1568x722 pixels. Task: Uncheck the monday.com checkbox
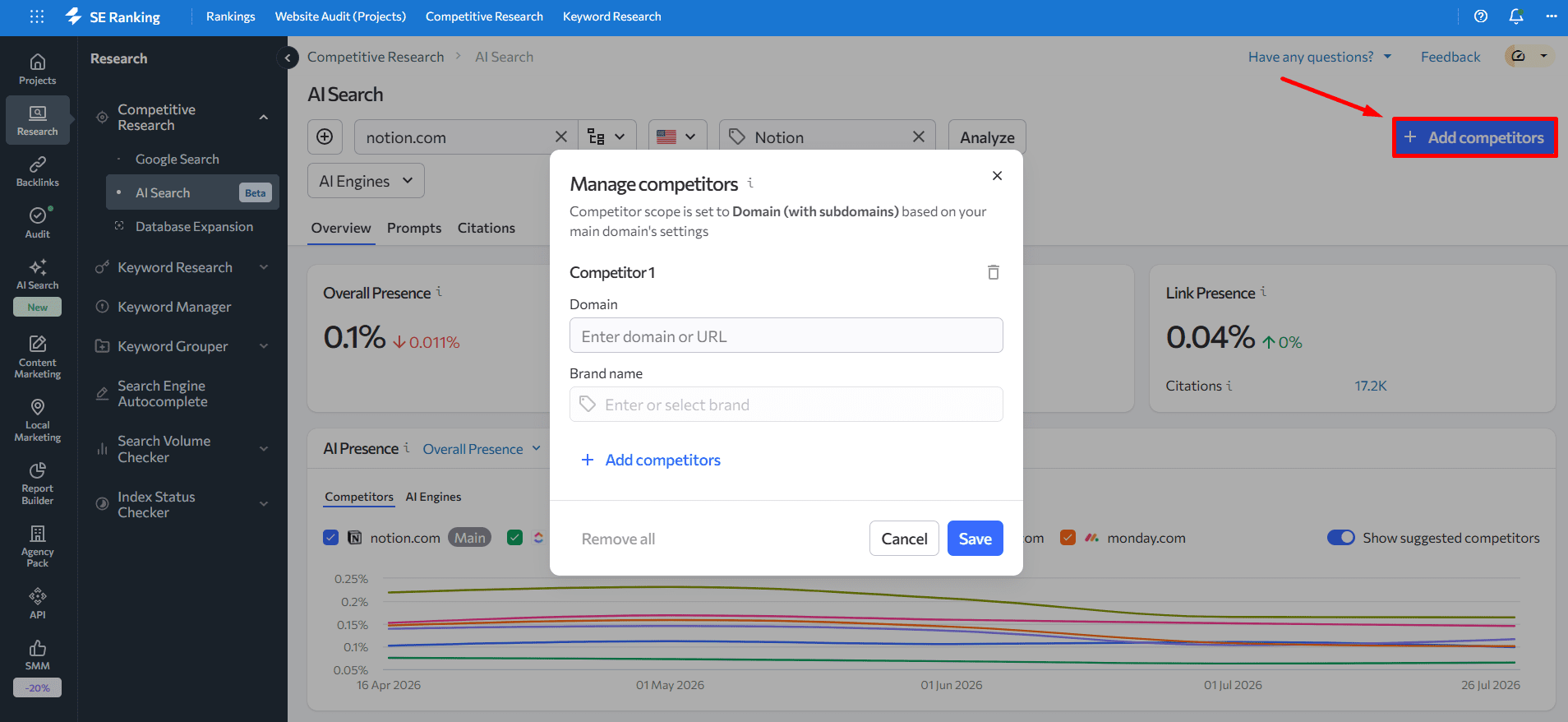pyautogui.click(x=1068, y=538)
